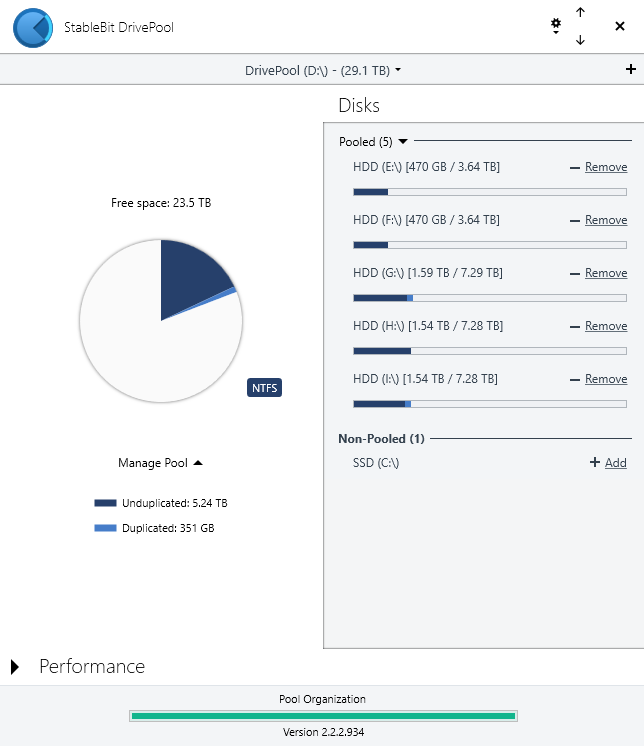Click the pool usage pie chart
The height and width of the screenshot is (746, 644).
161,321
